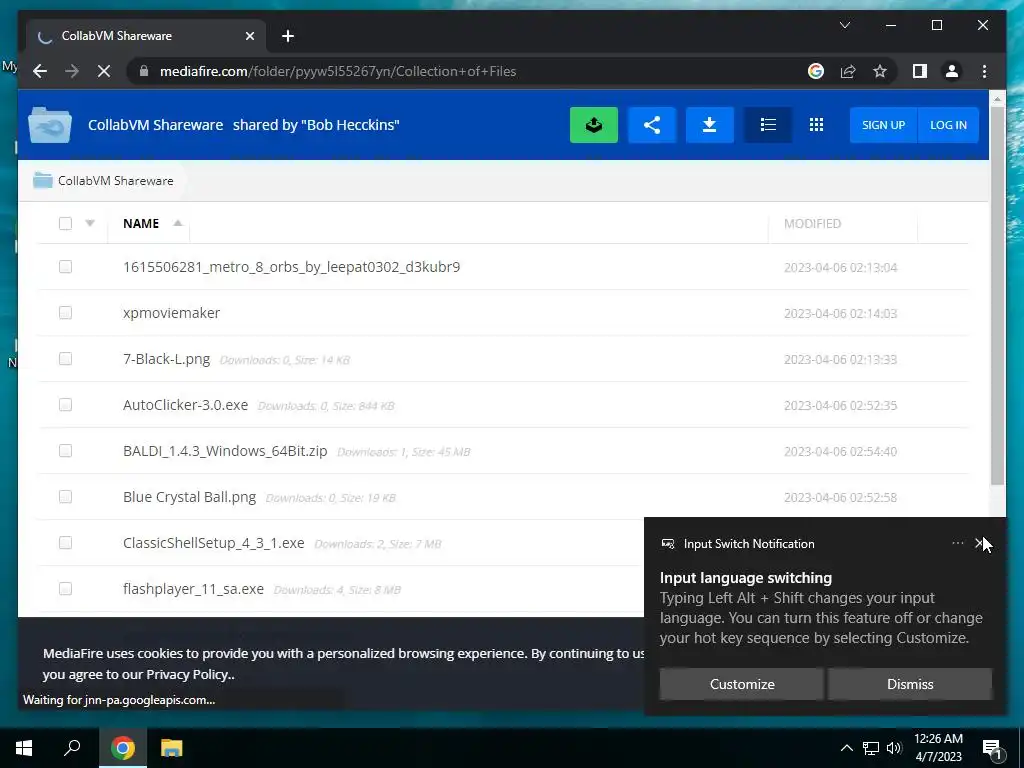This screenshot has width=1024, height=768.
Task: Dismiss the input switch notification
Action: point(910,684)
